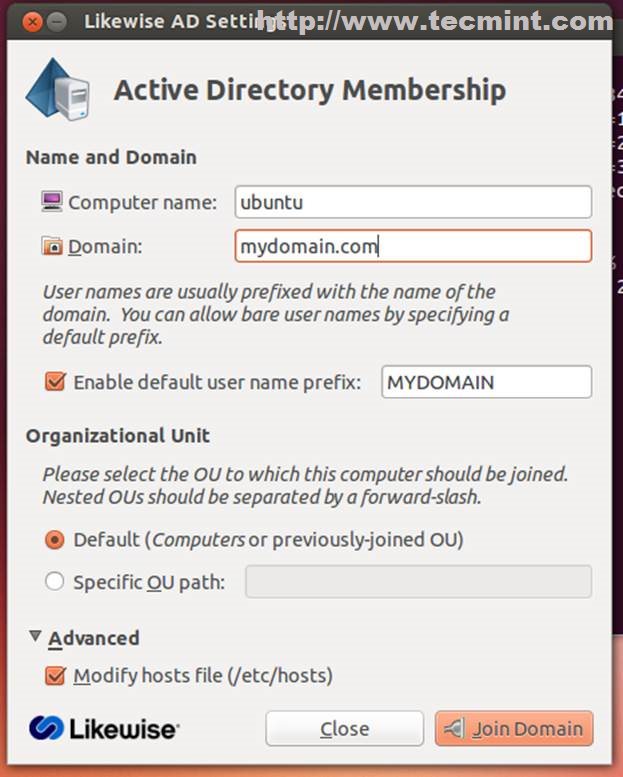This screenshot has height=777, width=623.
Task: Click the Organizational Unit section heading
Action: pyautogui.click(x=118, y=436)
